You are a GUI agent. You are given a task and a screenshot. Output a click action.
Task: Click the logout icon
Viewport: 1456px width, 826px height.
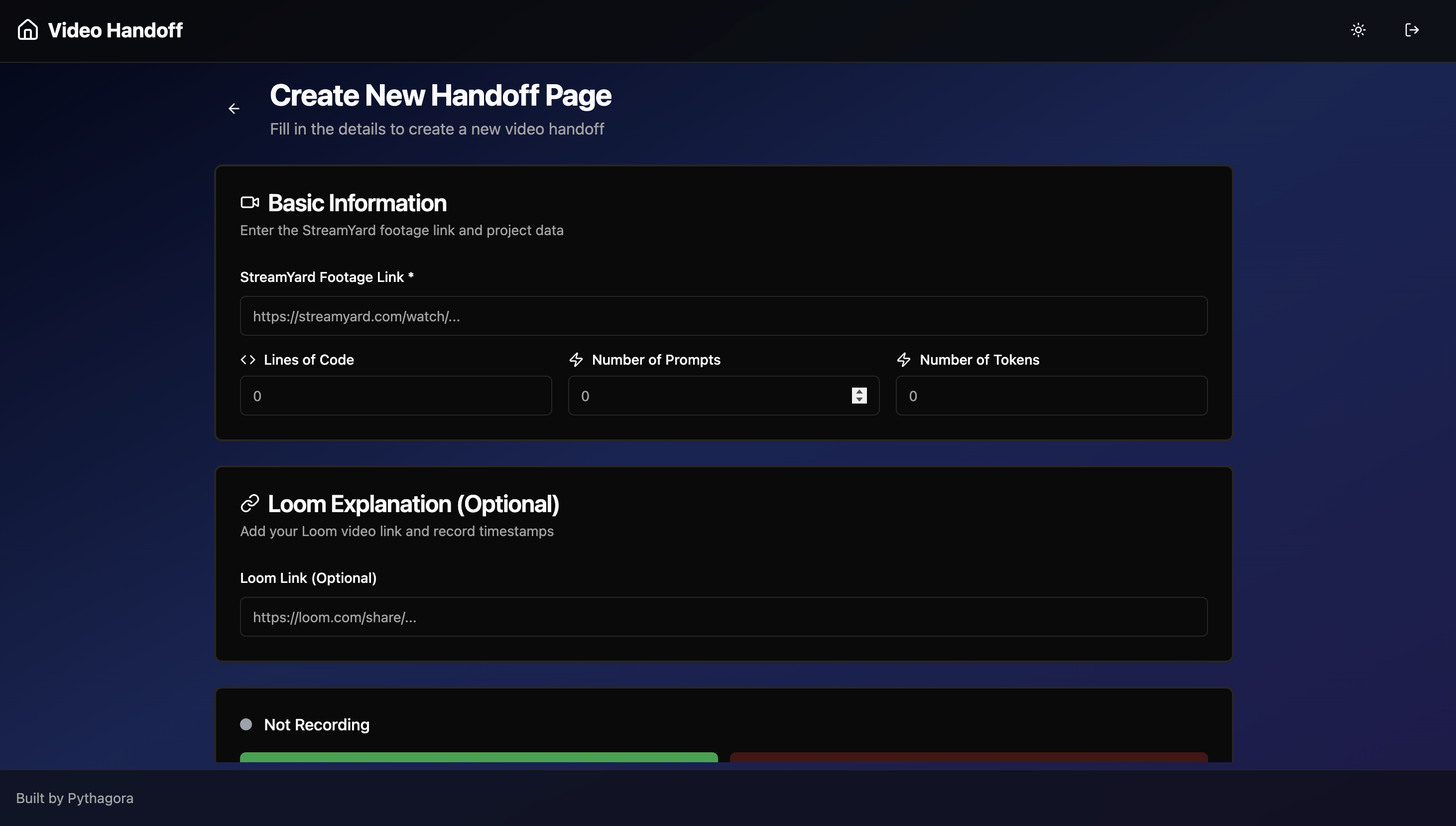[x=1412, y=29]
